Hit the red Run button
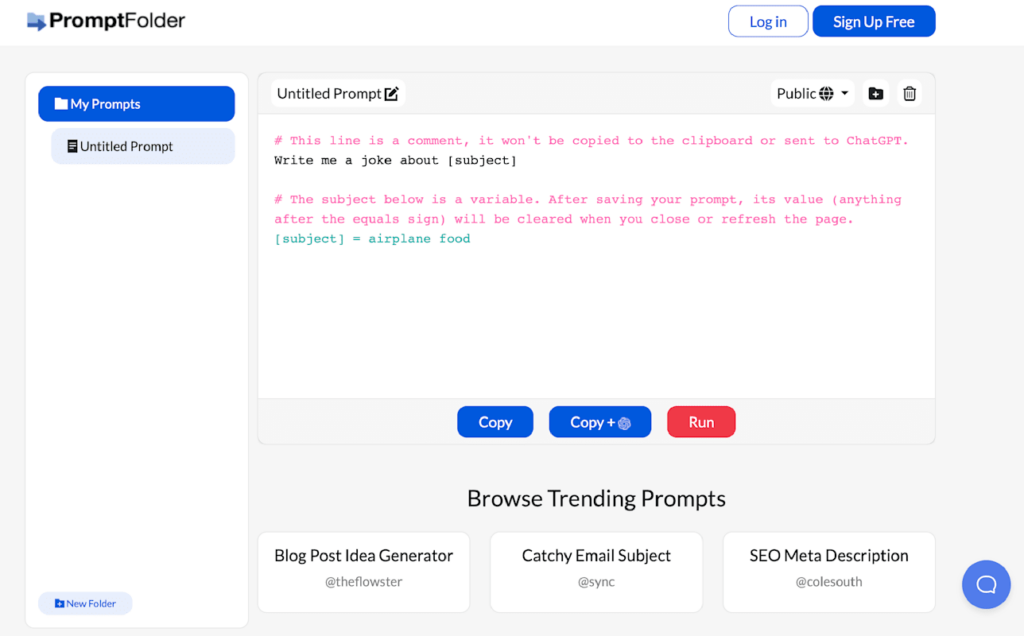1024x636 pixels. coord(701,422)
